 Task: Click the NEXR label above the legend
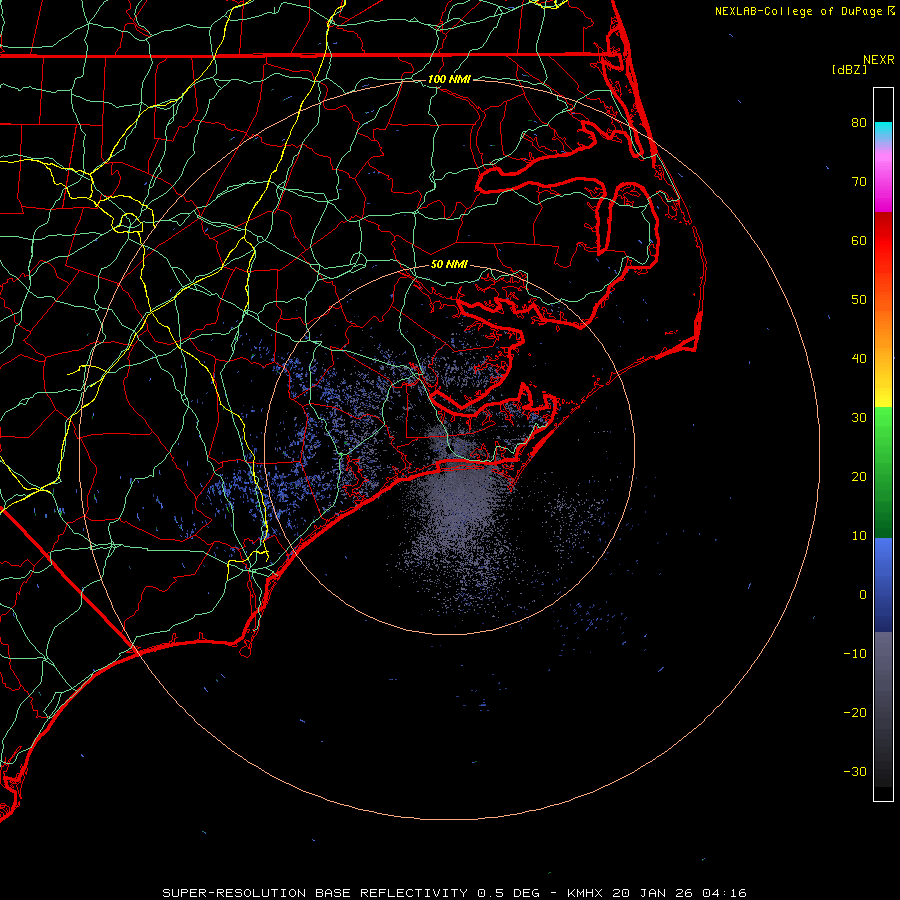pos(879,60)
